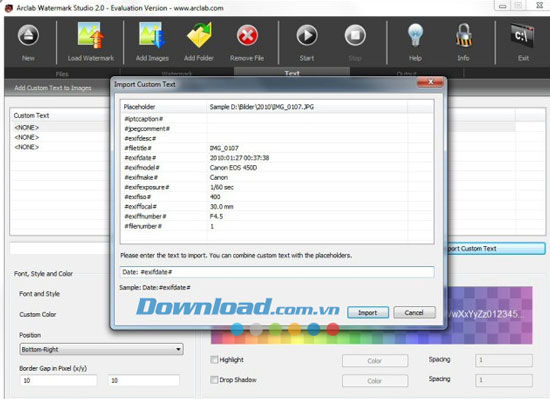Click the Start play icon

[307, 35]
